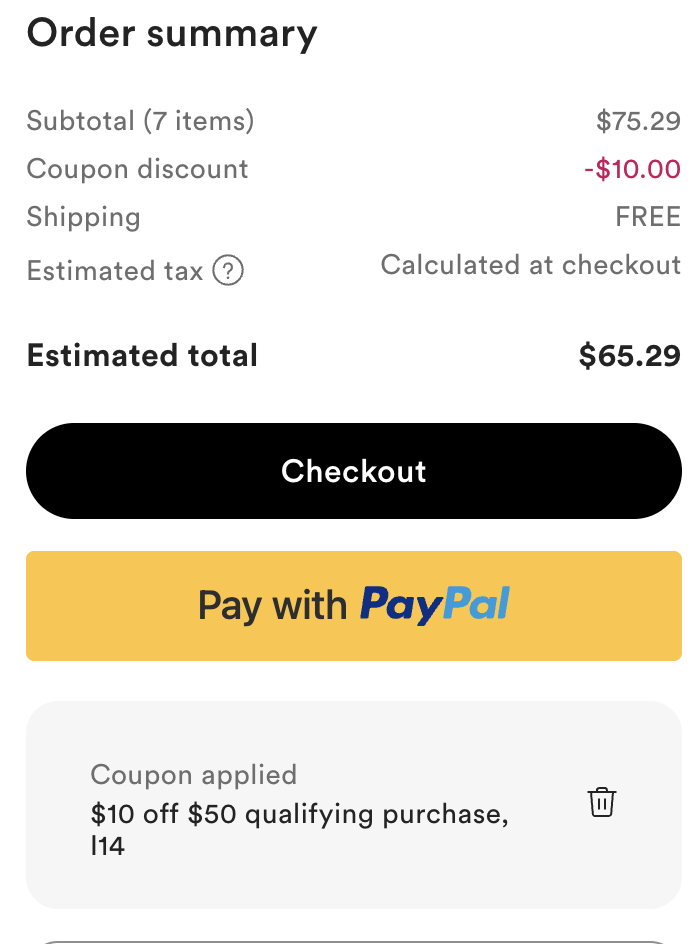The height and width of the screenshot is (944, 694).
Task: Click the Coupon discount label
Action: point(138,169)
